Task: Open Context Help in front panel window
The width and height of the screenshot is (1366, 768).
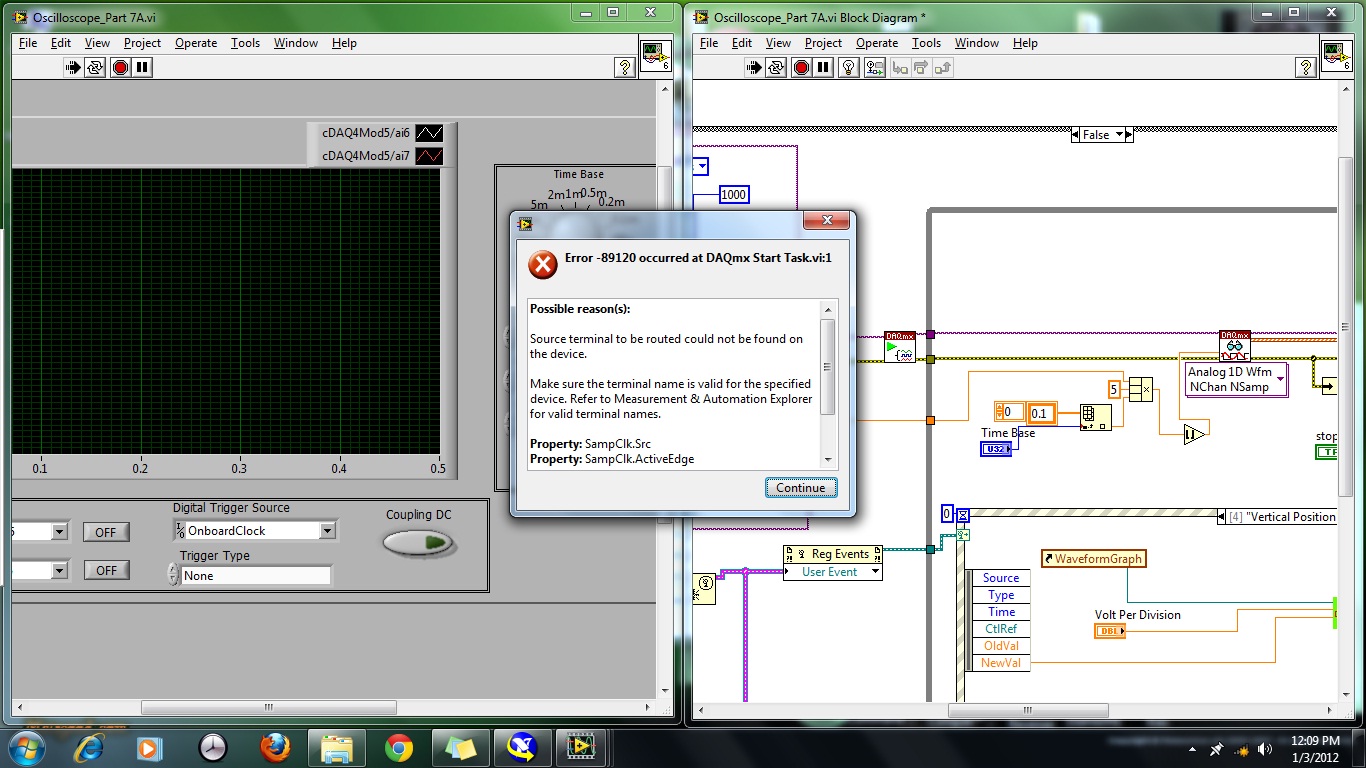Action: (625, 68)
